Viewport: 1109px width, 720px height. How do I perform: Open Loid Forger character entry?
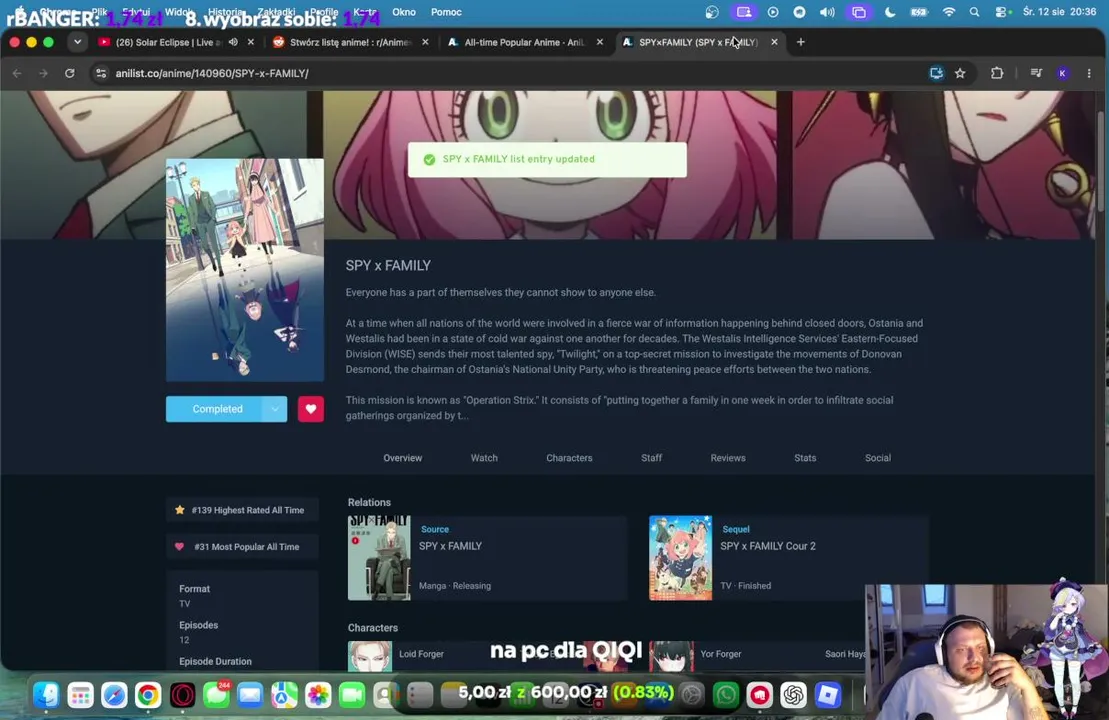[421, 654]
